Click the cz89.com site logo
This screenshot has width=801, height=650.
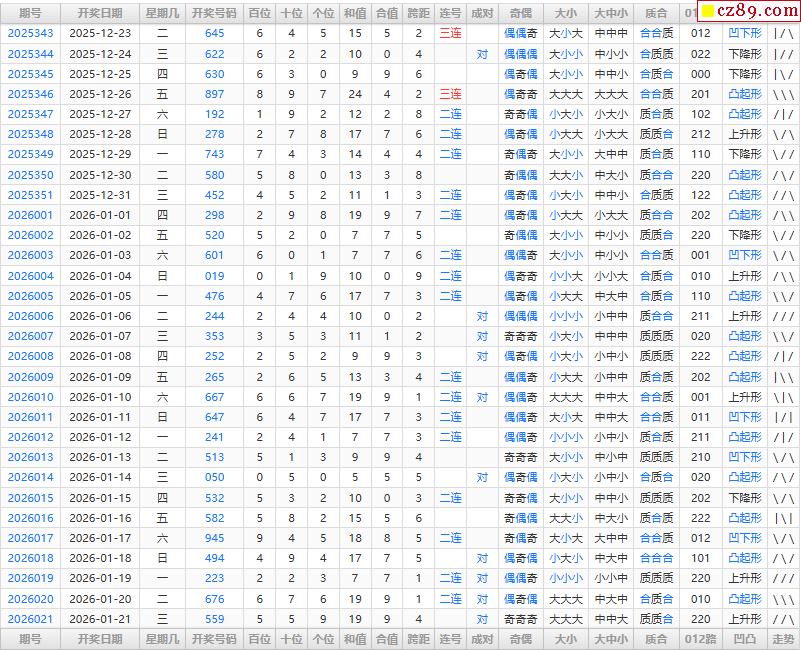pyautogui.click(x=750, y=11)
